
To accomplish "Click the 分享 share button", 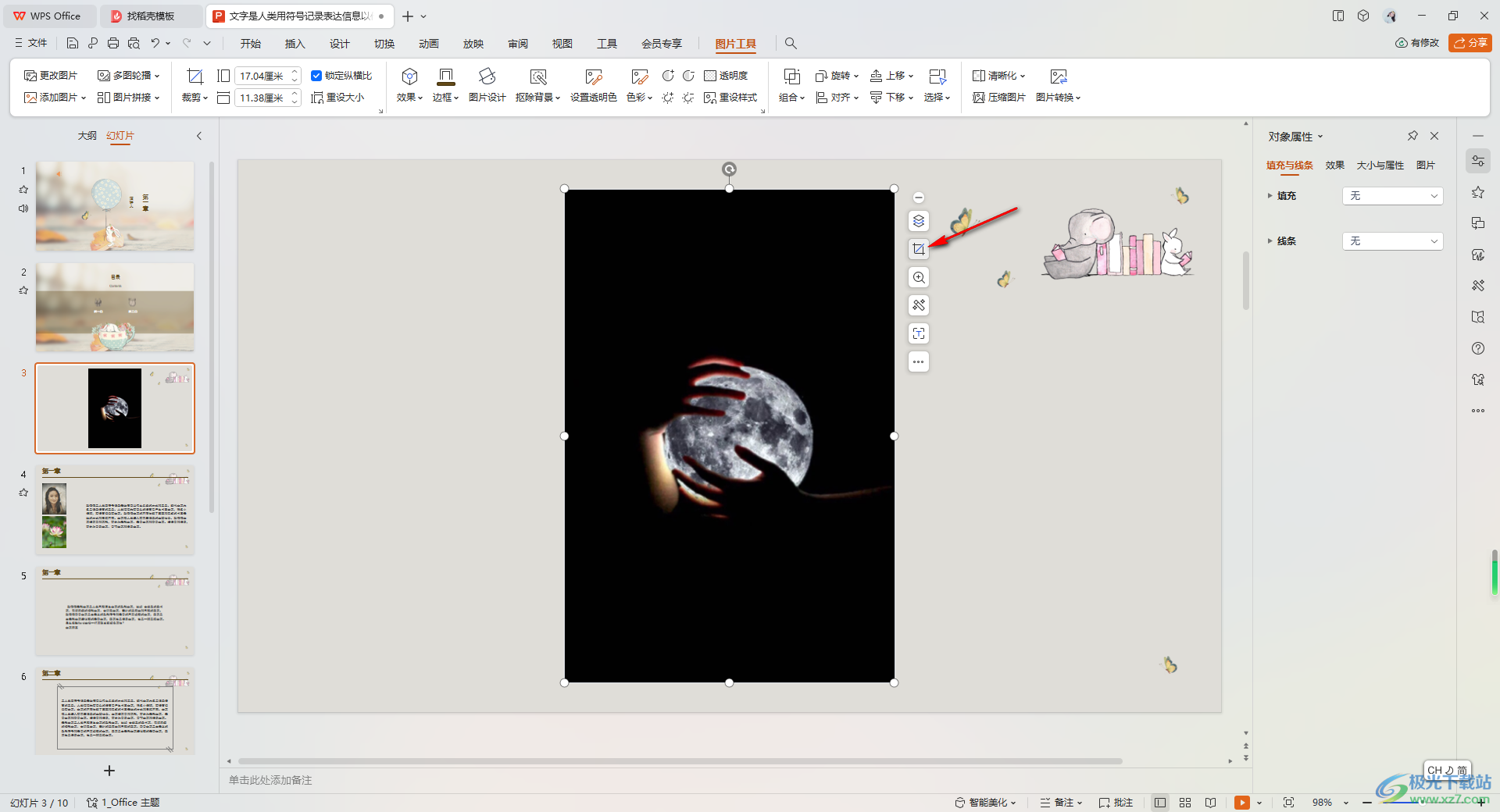I will tap(1470, 43).
